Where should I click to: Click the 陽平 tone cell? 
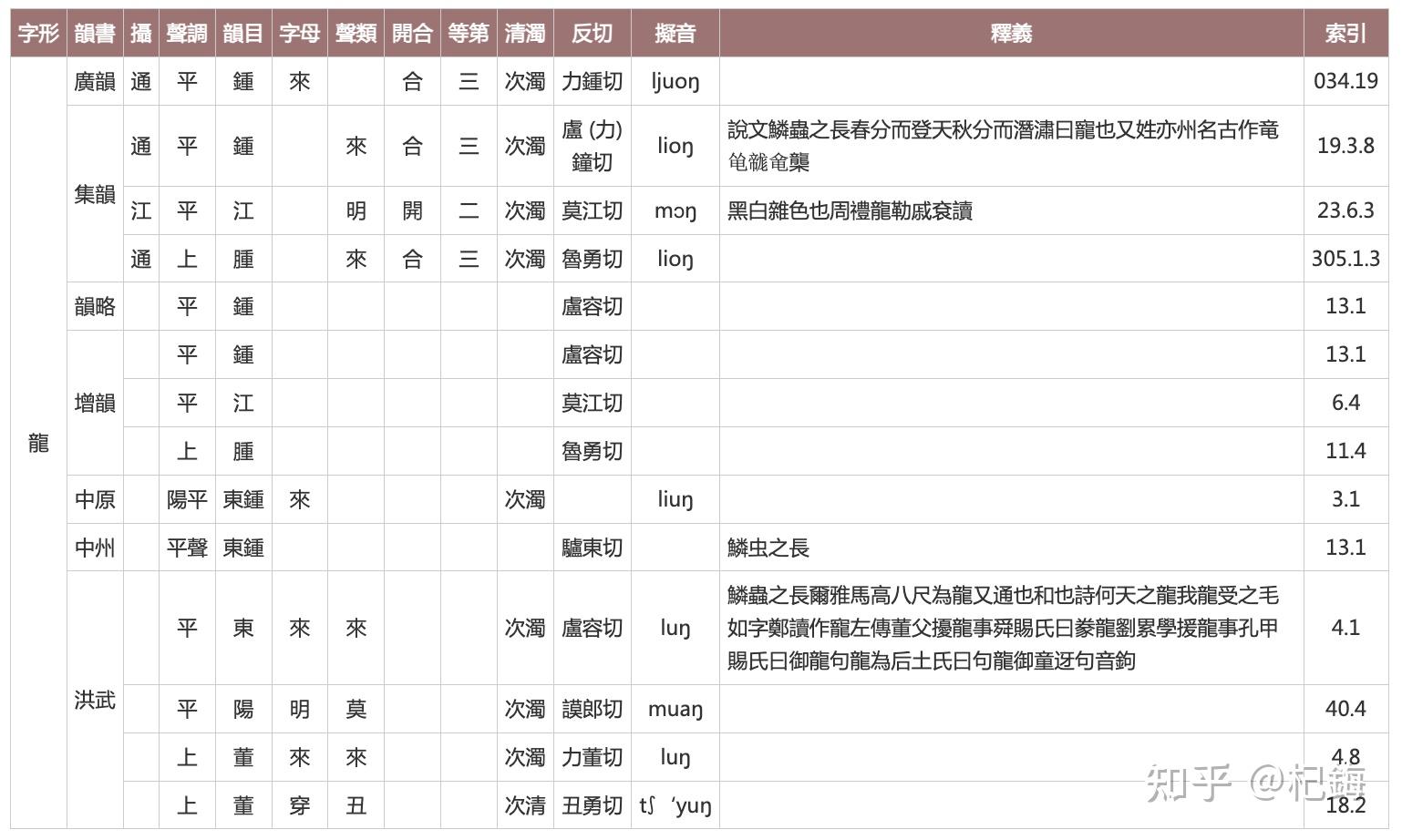click(x=187, y=499)
